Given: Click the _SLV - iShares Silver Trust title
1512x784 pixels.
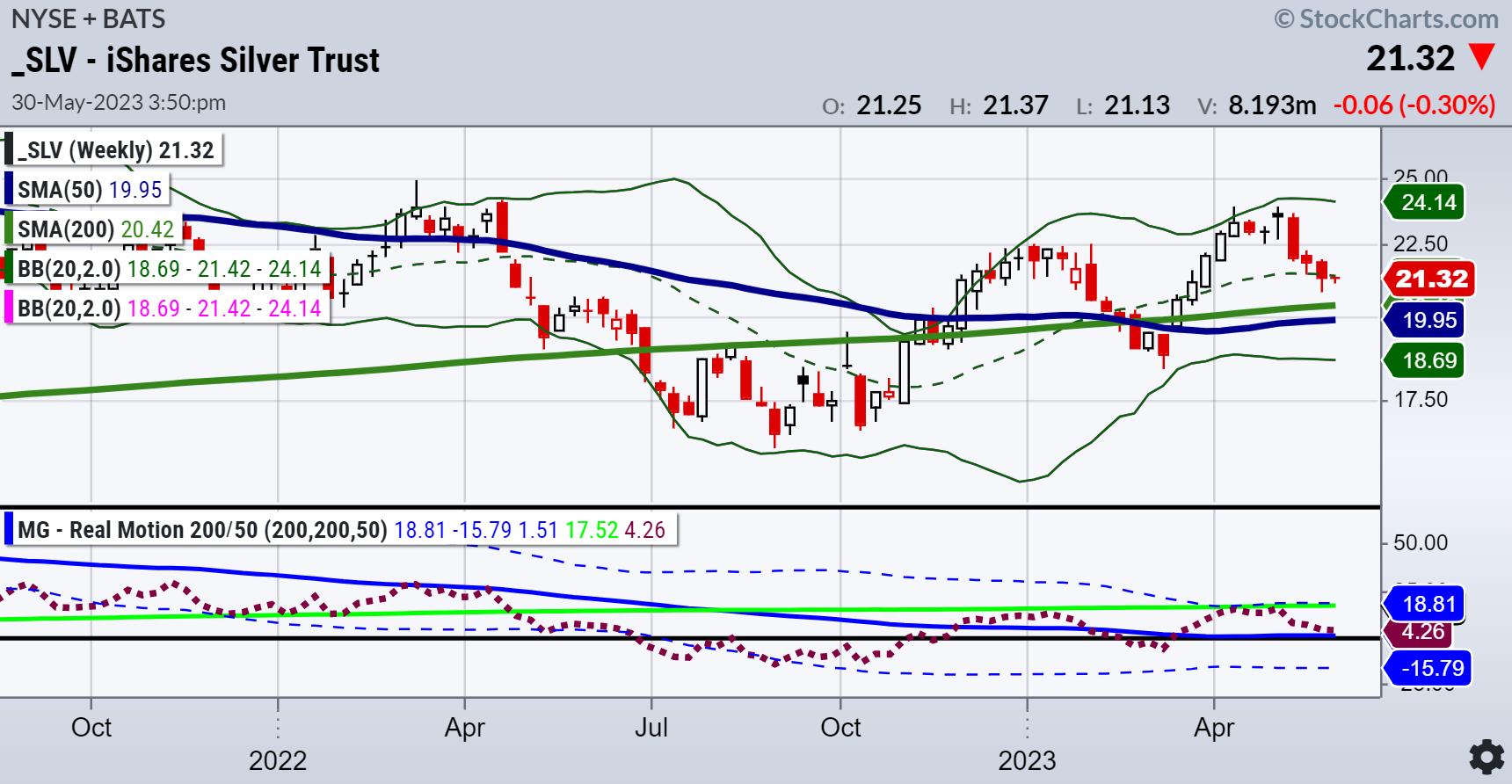Looking at the screenshot, I should [195, 61].
